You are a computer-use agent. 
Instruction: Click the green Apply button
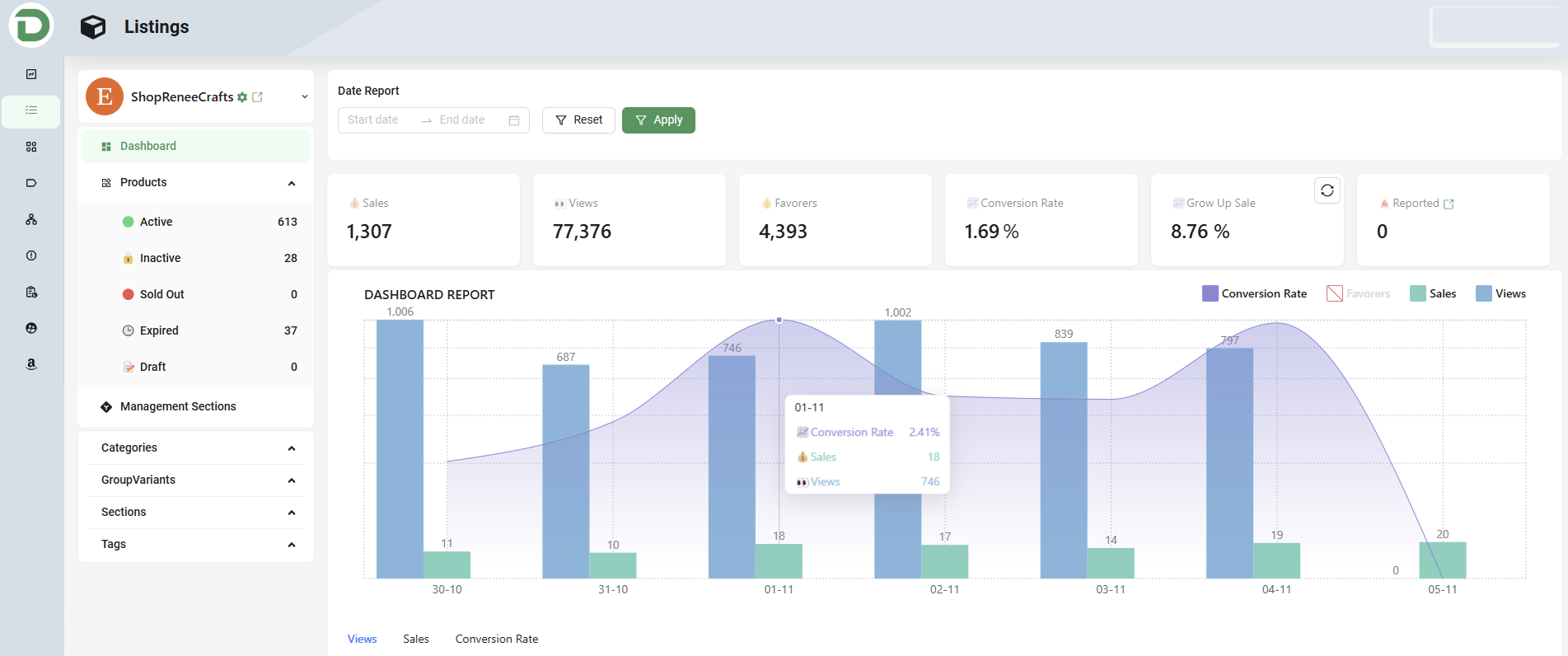point(658,120)
